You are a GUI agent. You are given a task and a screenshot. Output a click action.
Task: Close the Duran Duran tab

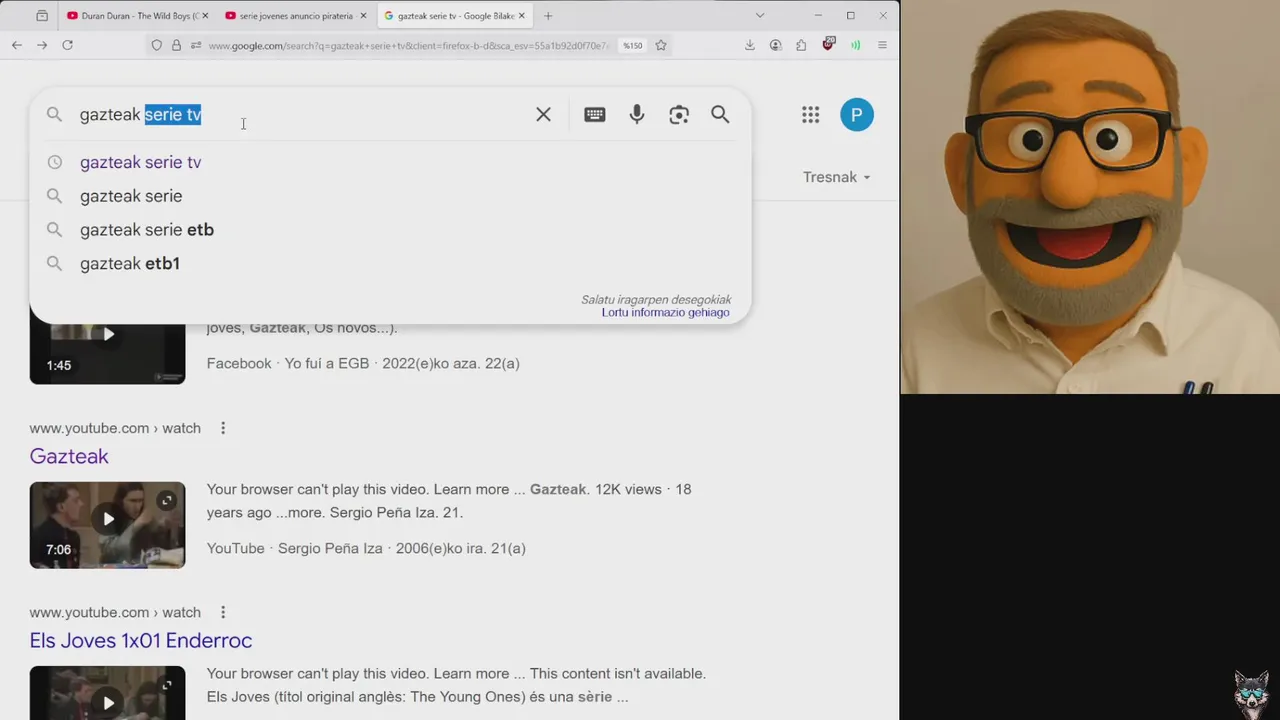click(x=205, y=16)
